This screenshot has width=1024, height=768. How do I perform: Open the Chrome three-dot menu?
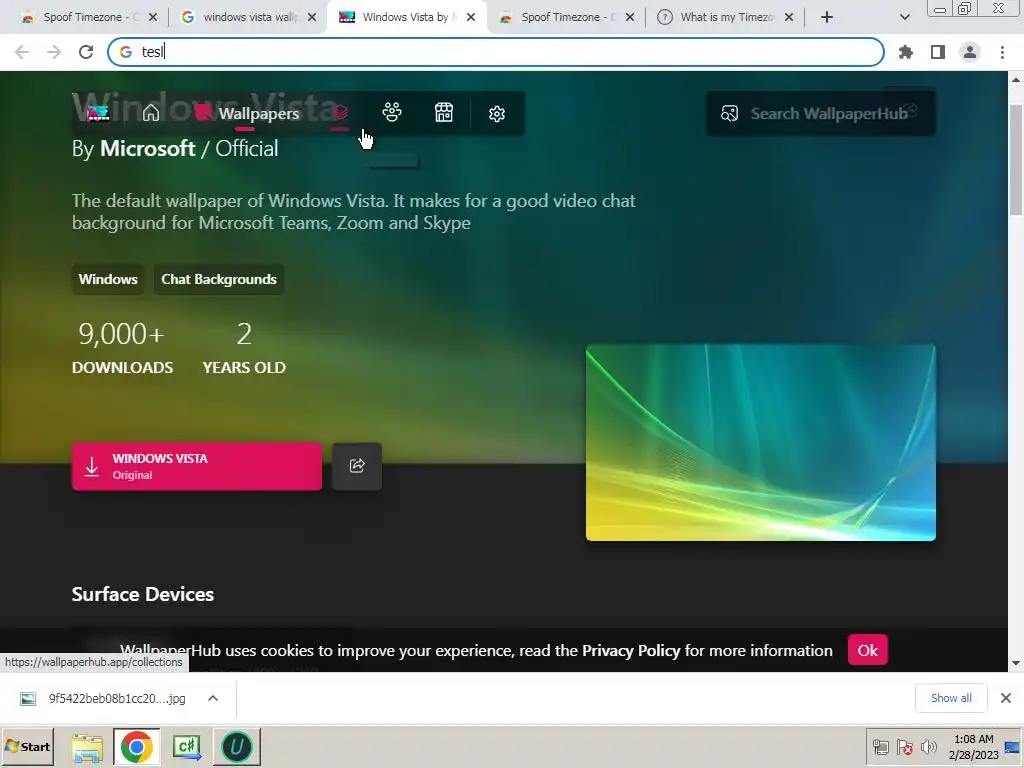click(1002, 52)
